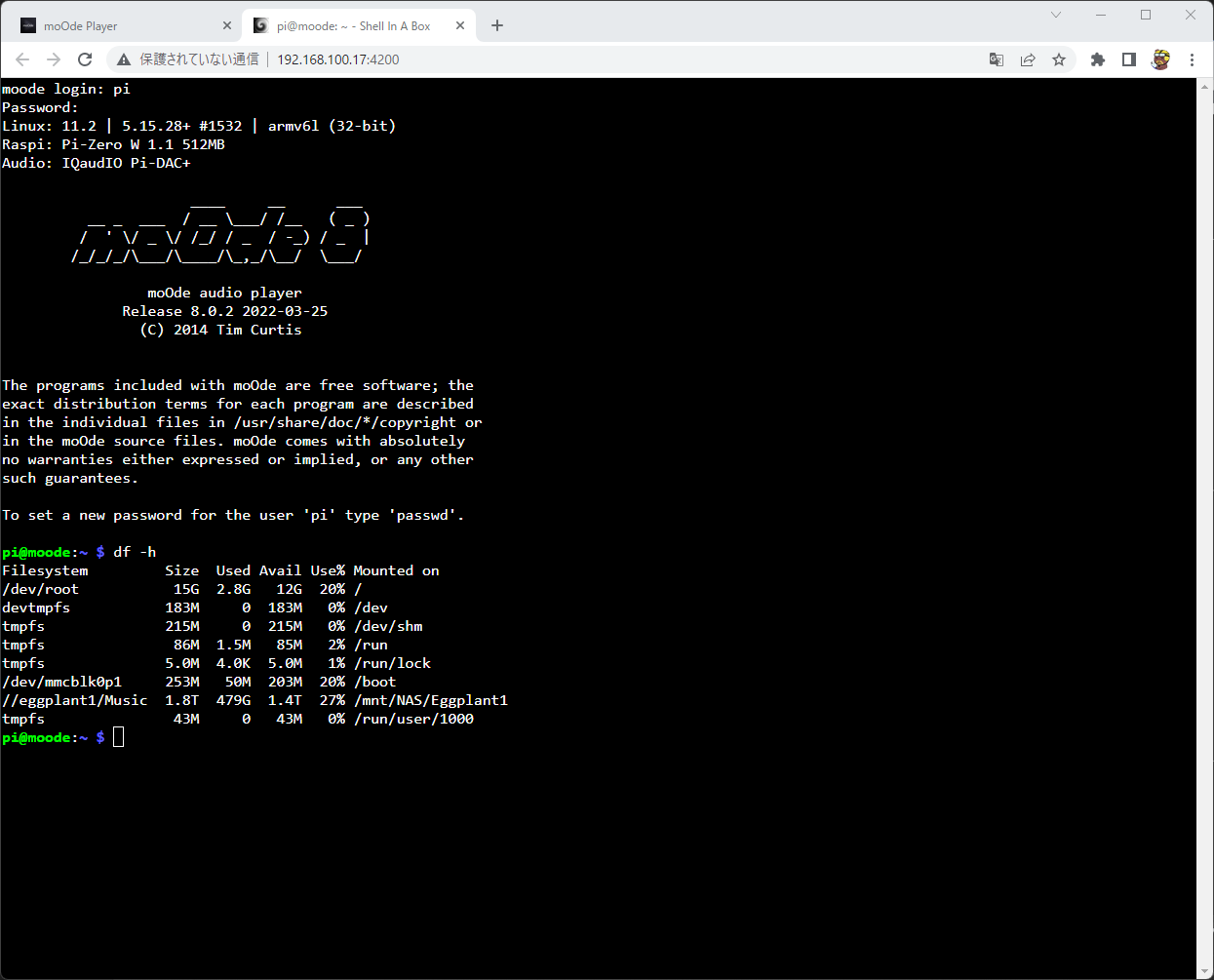The width and height of the screenshot is (1214, 980).
Task: Open Google Translate page icon
Action: [x=997, y=59]
